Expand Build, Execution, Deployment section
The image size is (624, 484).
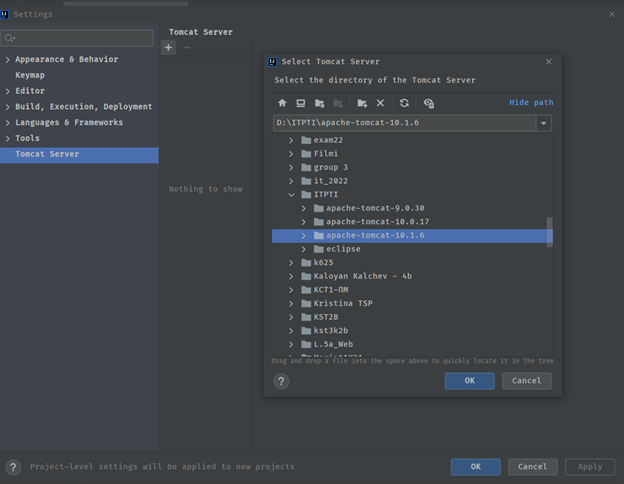tap(7, 107)
